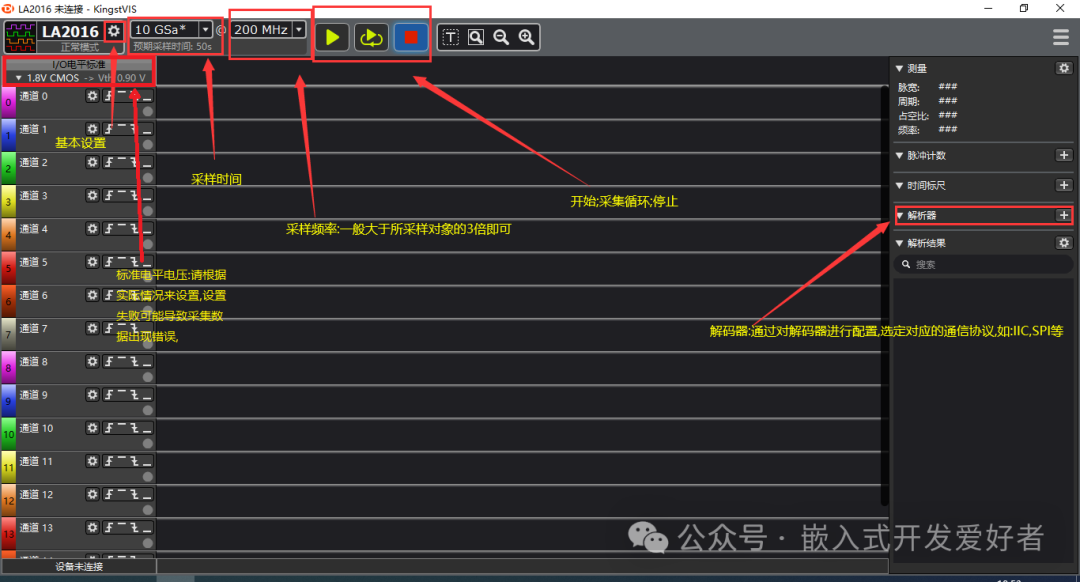The image size is (1080, 582).
Task: Click the 正常模式 mode label
Action: pos(80,48)
